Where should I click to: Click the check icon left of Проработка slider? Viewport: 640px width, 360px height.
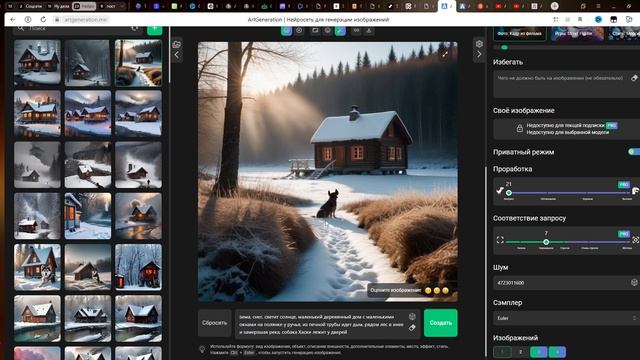(x=500, y=190)
